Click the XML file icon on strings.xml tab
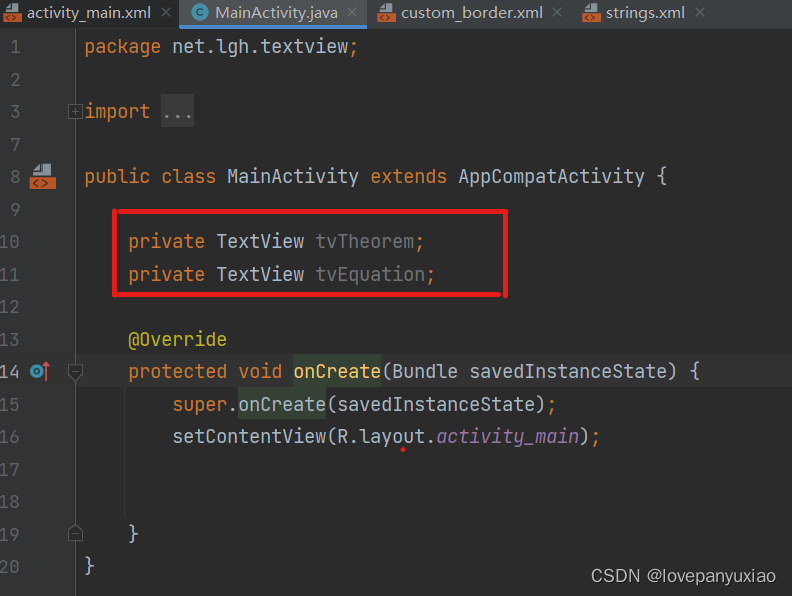Screen dimensions: 792x596 click(591, 13)
